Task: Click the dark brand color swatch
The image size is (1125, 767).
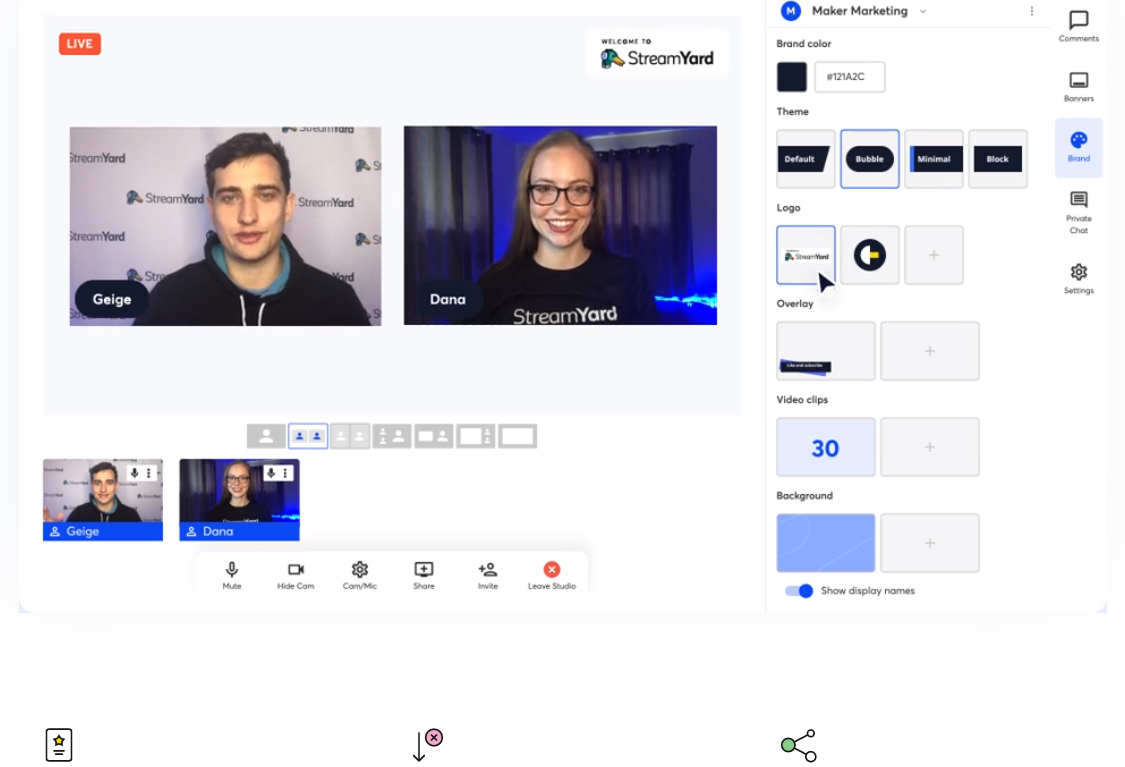Action: point(794,77)
